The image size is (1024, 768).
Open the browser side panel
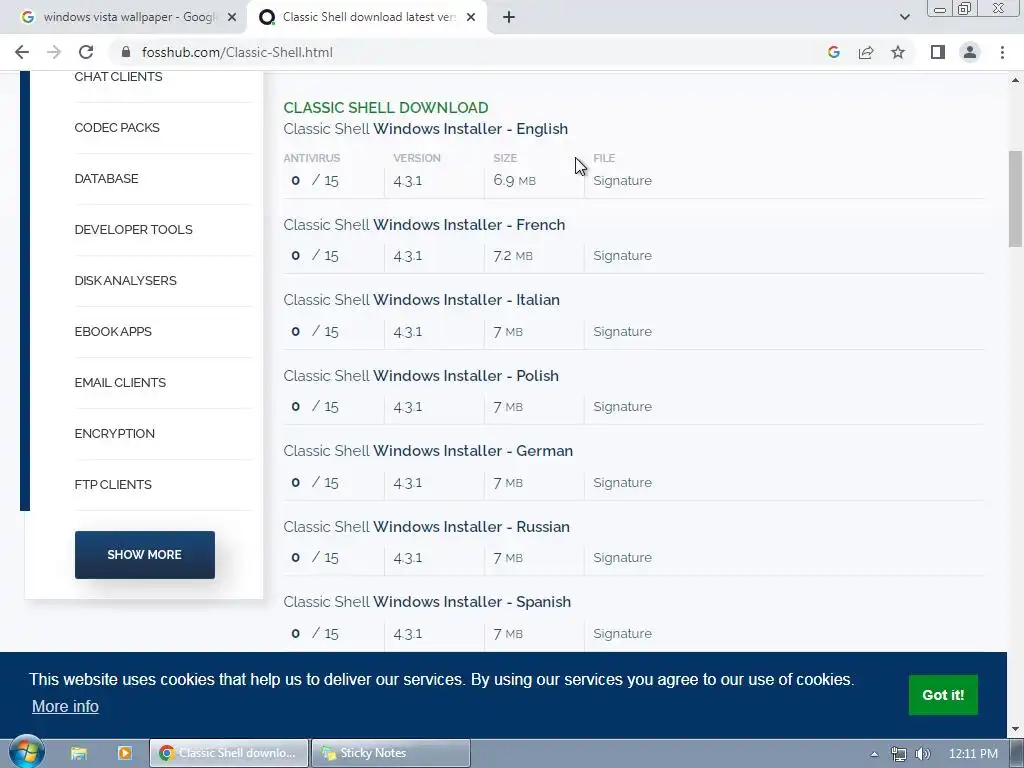point(938,52)
